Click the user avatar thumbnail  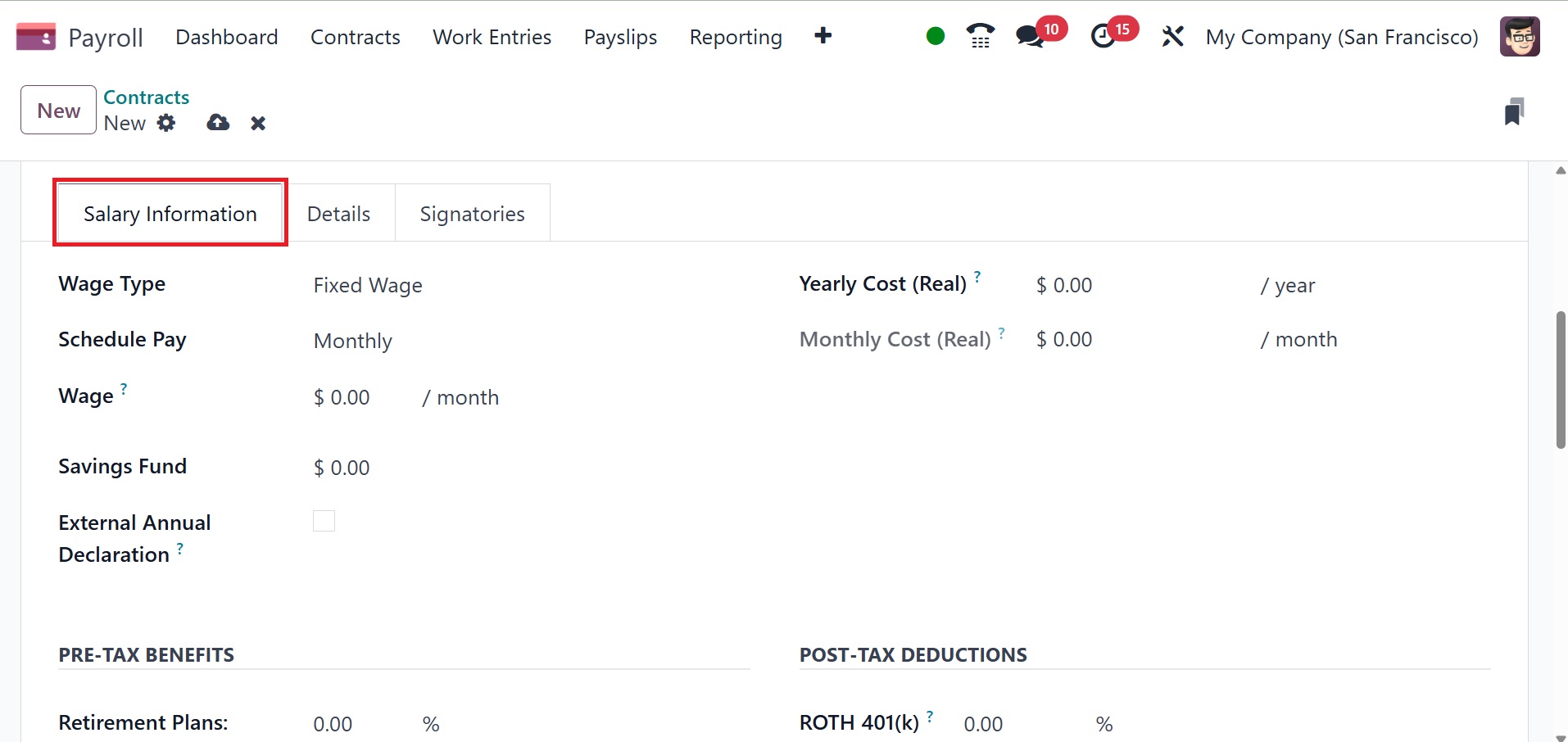1520,37
